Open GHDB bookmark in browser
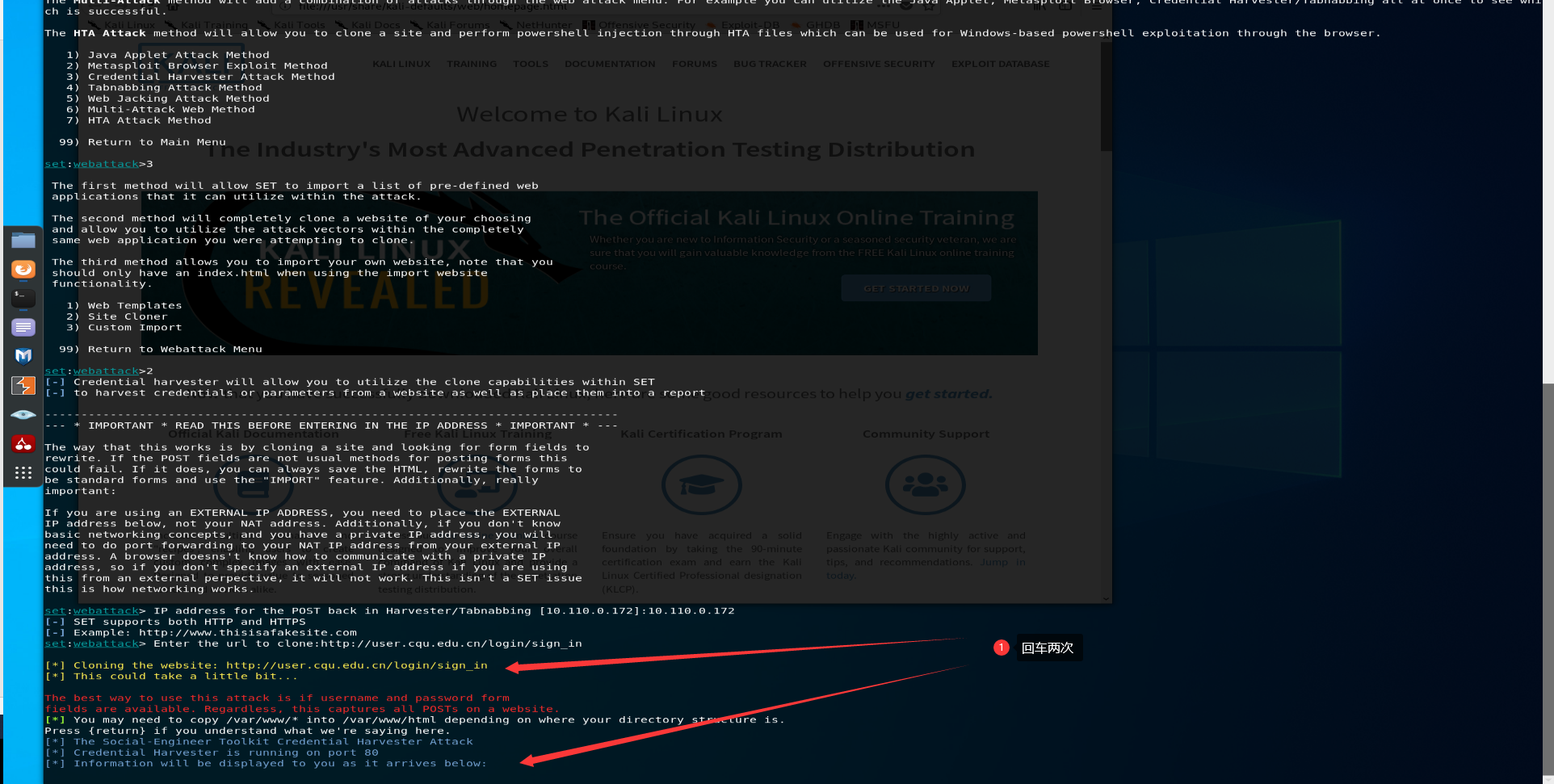Image resolution: width=1554 pixels, height=784 pixels. point(817,25)
